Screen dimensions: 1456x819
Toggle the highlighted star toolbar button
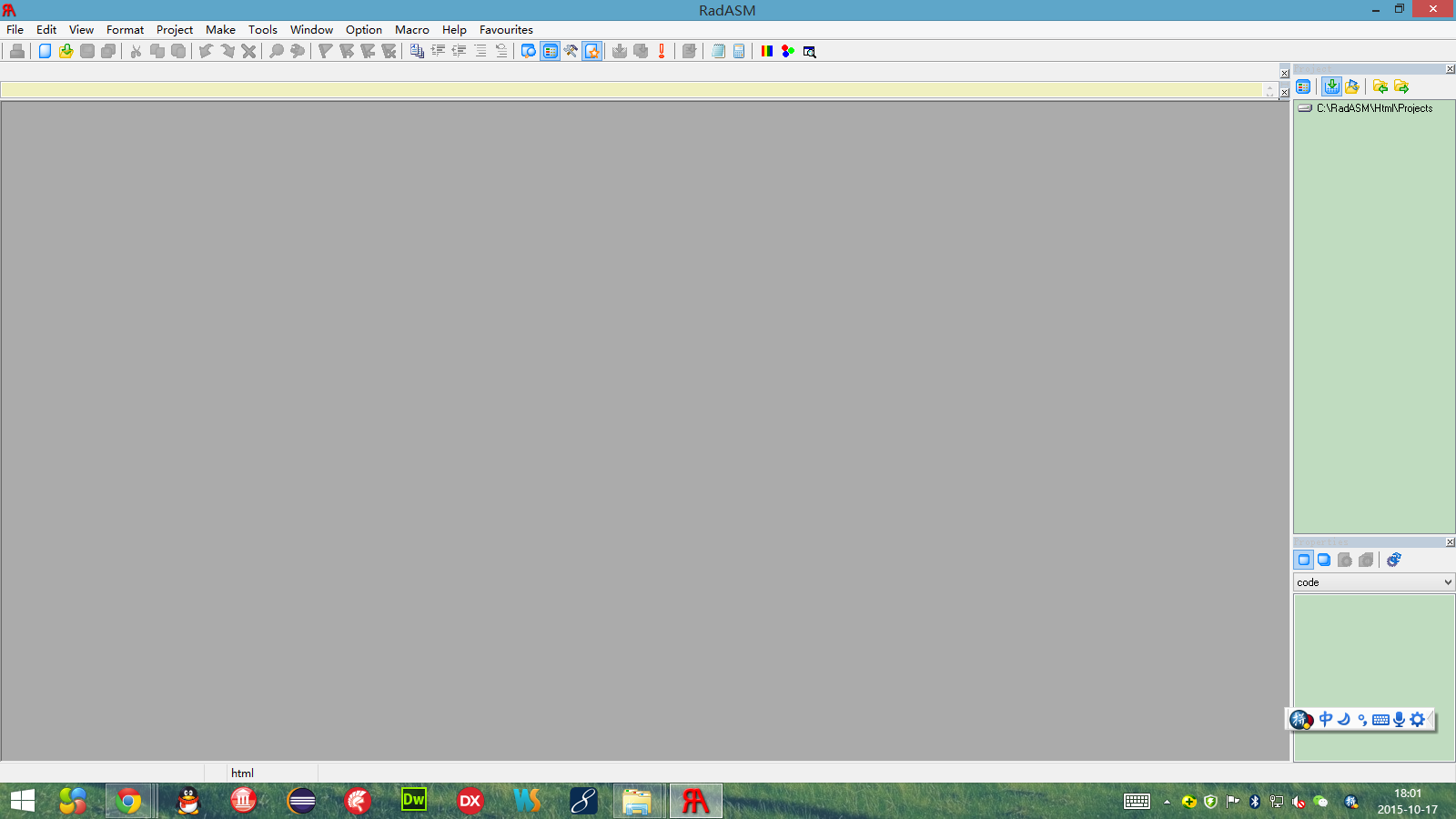pos(592,51)
